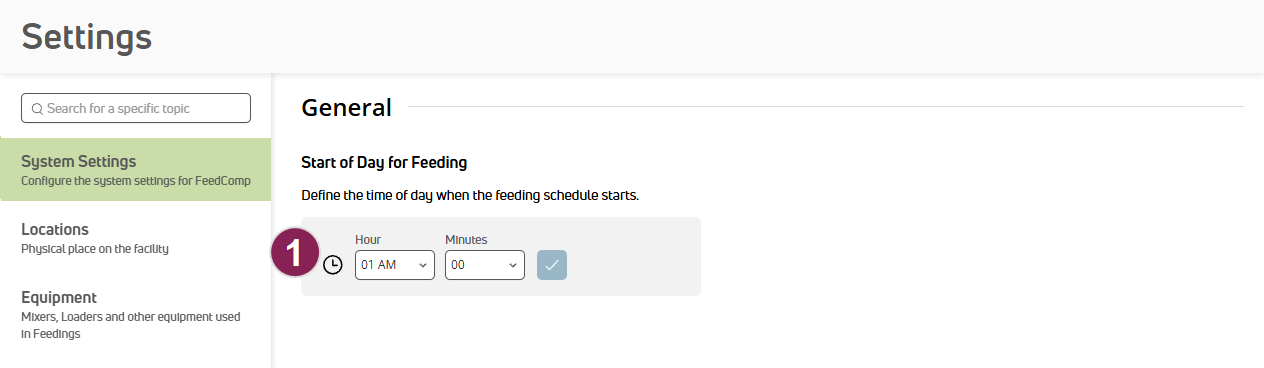
Task: Click the feeding schedule start time description
Action: [470, 195]
